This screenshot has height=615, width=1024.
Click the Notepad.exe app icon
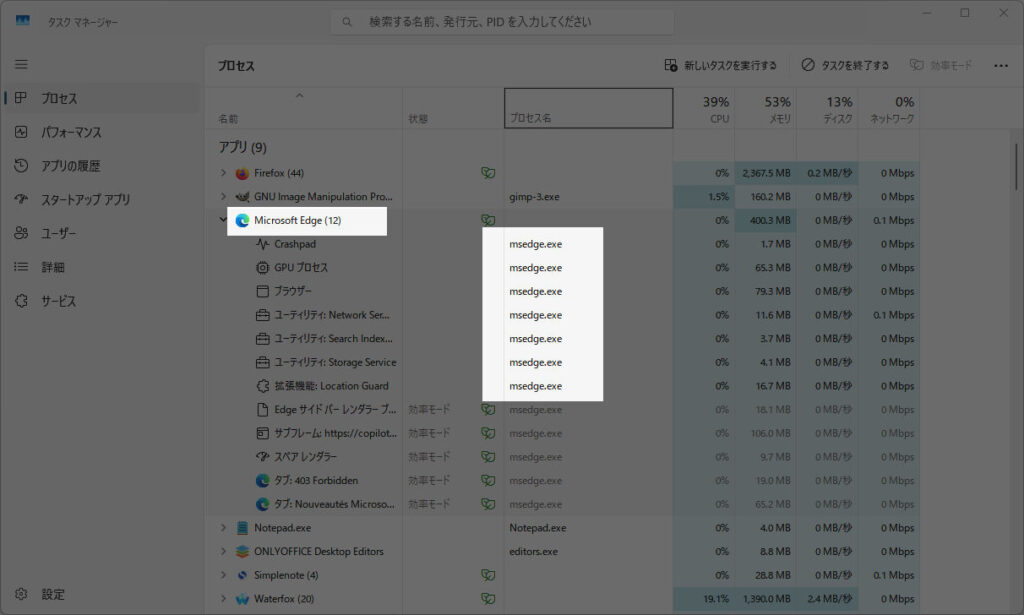tap(242, 528)
